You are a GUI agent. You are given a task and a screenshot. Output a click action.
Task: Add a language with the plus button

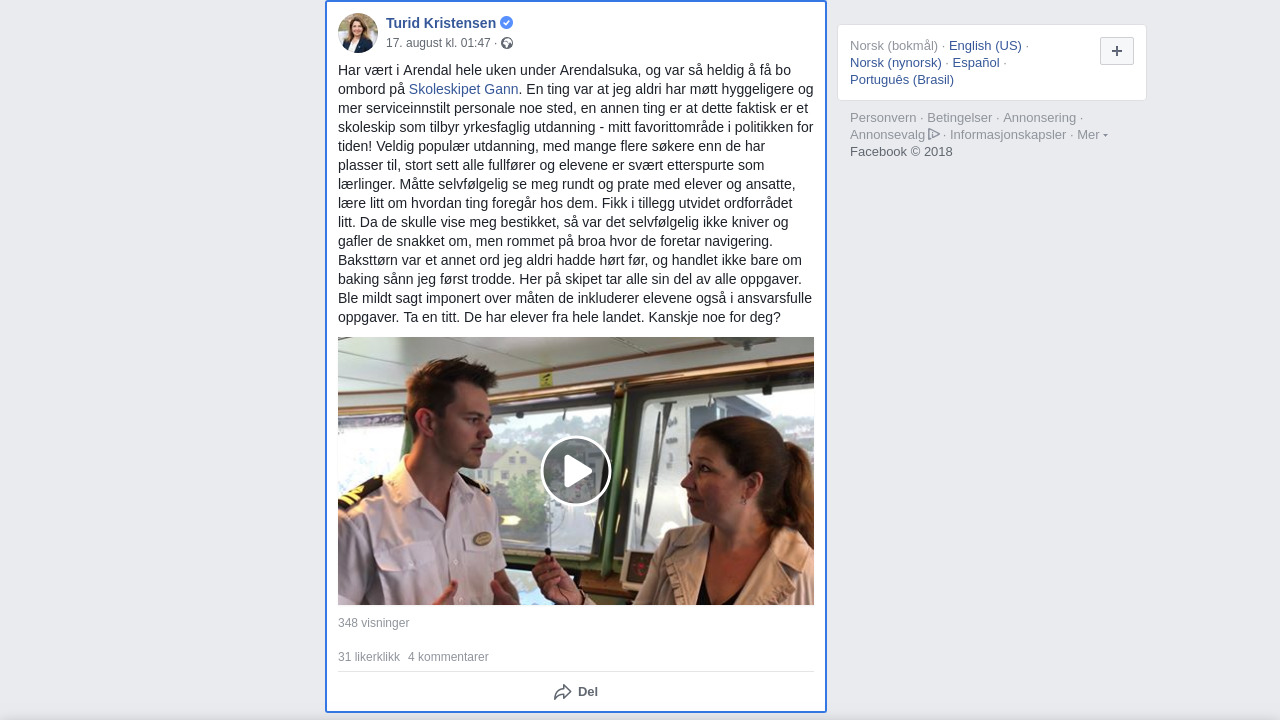point(1117,51)
